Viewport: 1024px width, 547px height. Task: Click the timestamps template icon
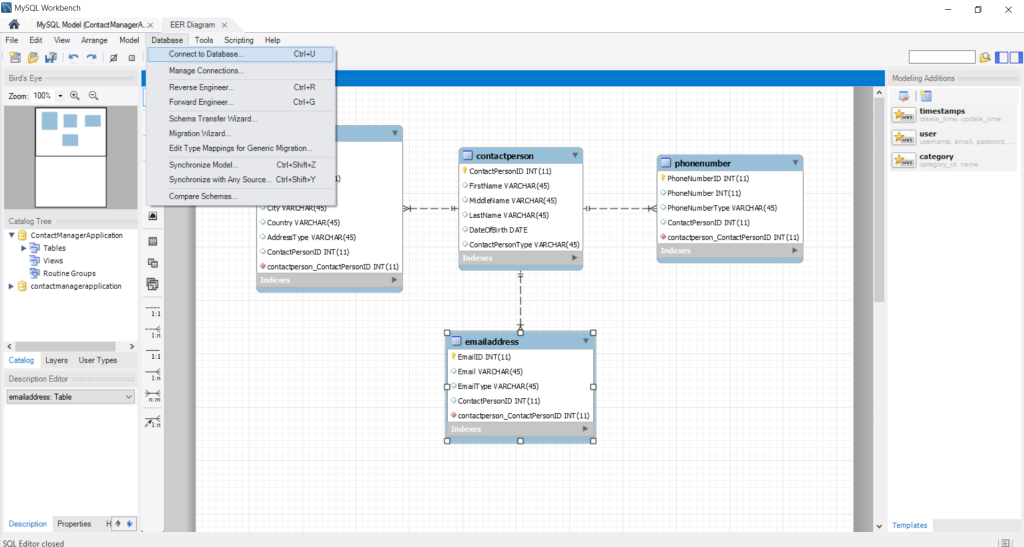(904, 115)
